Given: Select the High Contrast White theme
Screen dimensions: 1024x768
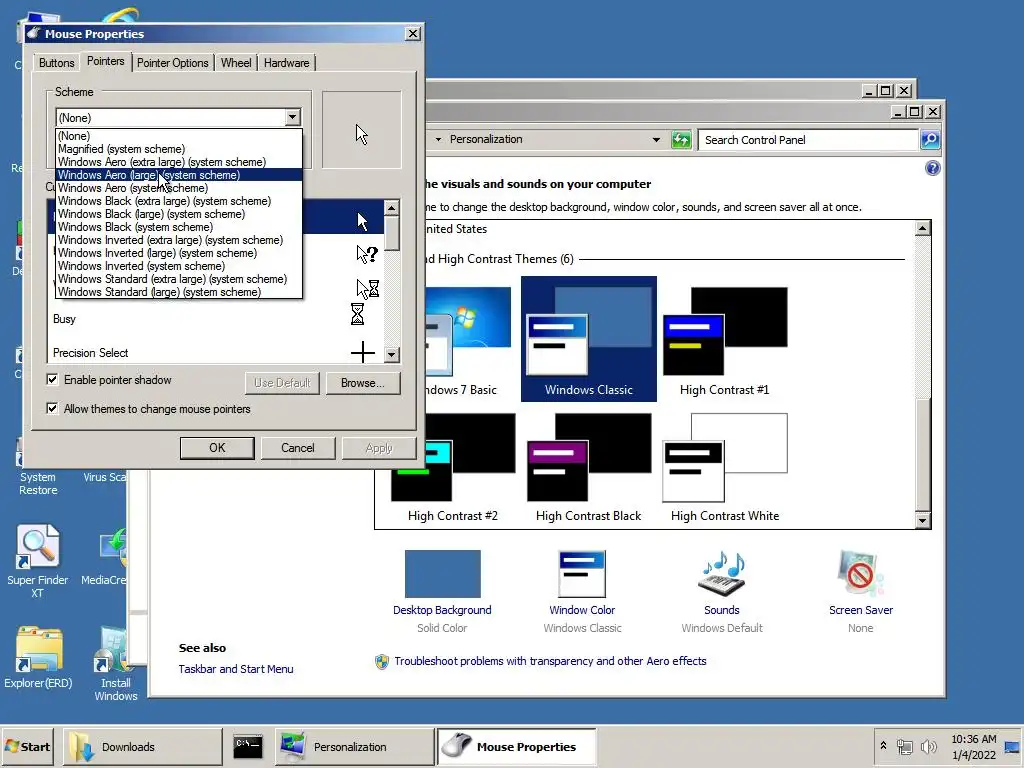Looking at the screenshot, I should tap(725, 468).
